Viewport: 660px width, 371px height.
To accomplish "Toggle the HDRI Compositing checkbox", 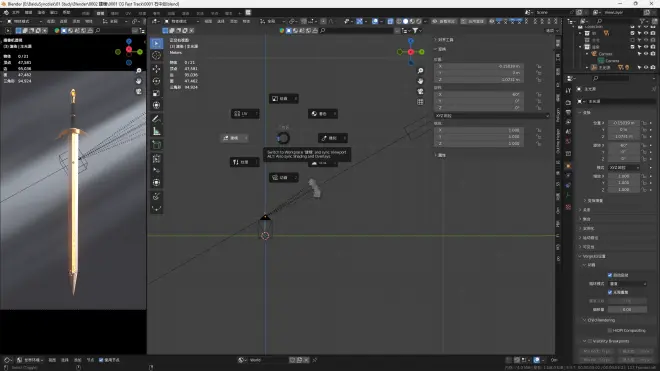I will (610, 331).
